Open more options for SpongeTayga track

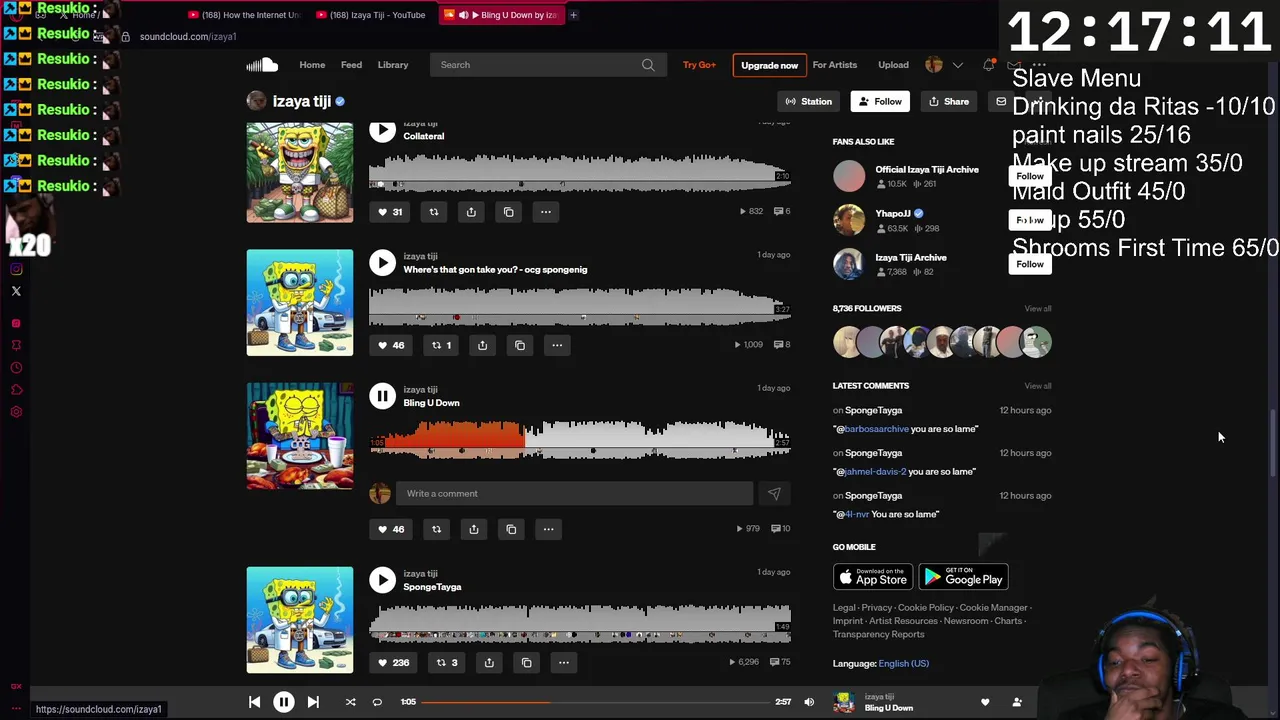point(564,662)
